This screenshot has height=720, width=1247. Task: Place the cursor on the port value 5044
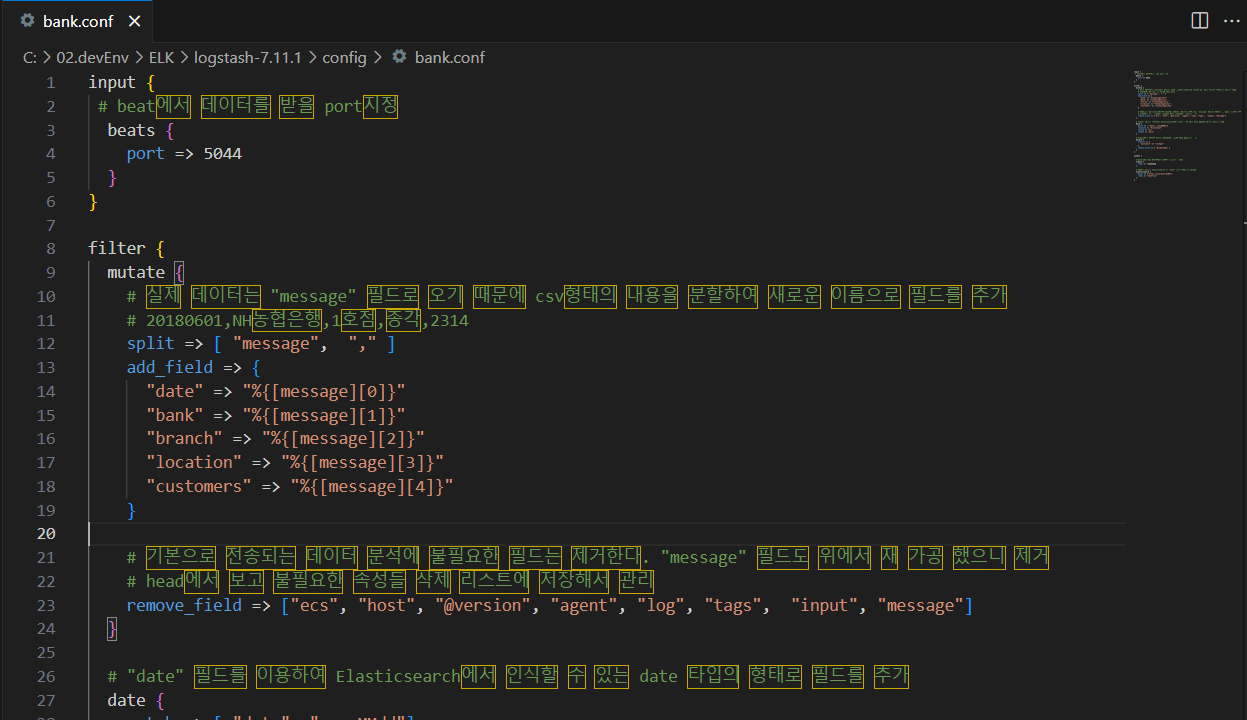222,154
